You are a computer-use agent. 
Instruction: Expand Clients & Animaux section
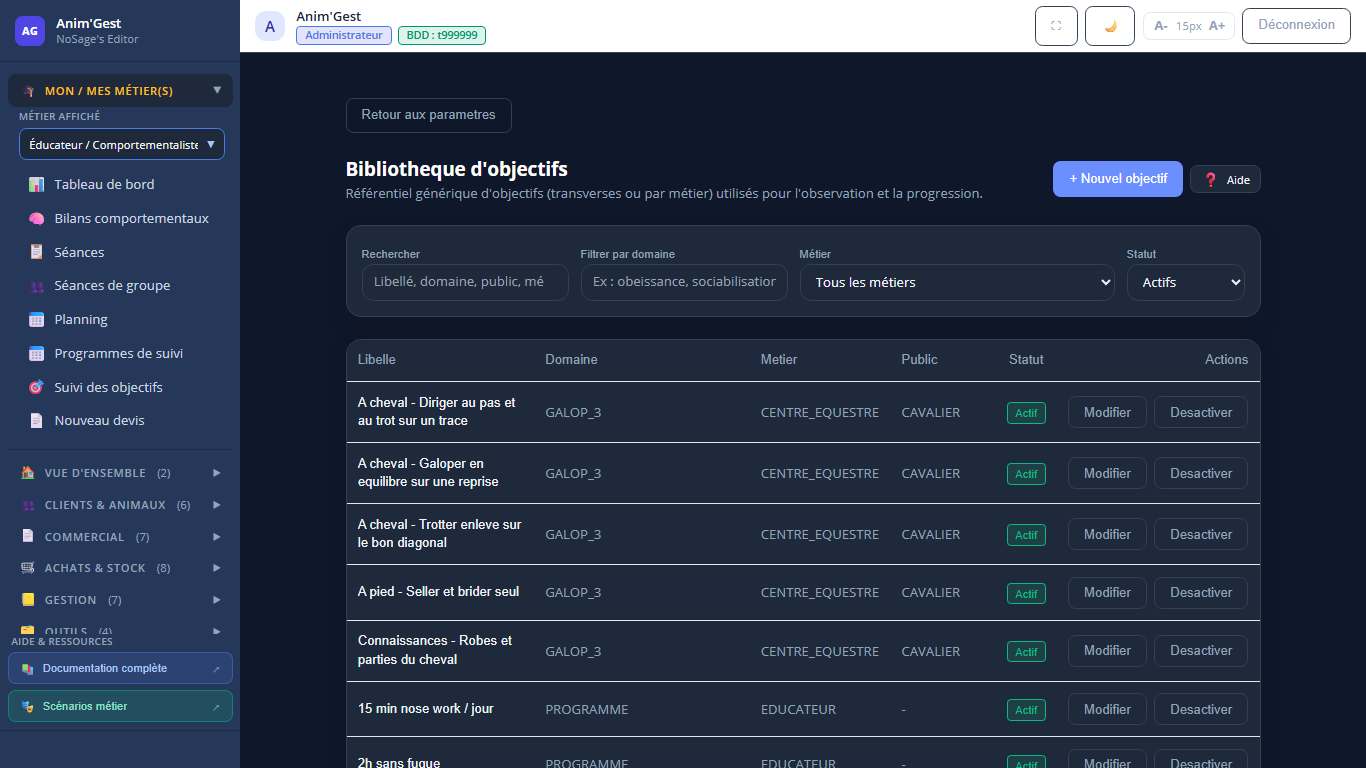[120, 505]
